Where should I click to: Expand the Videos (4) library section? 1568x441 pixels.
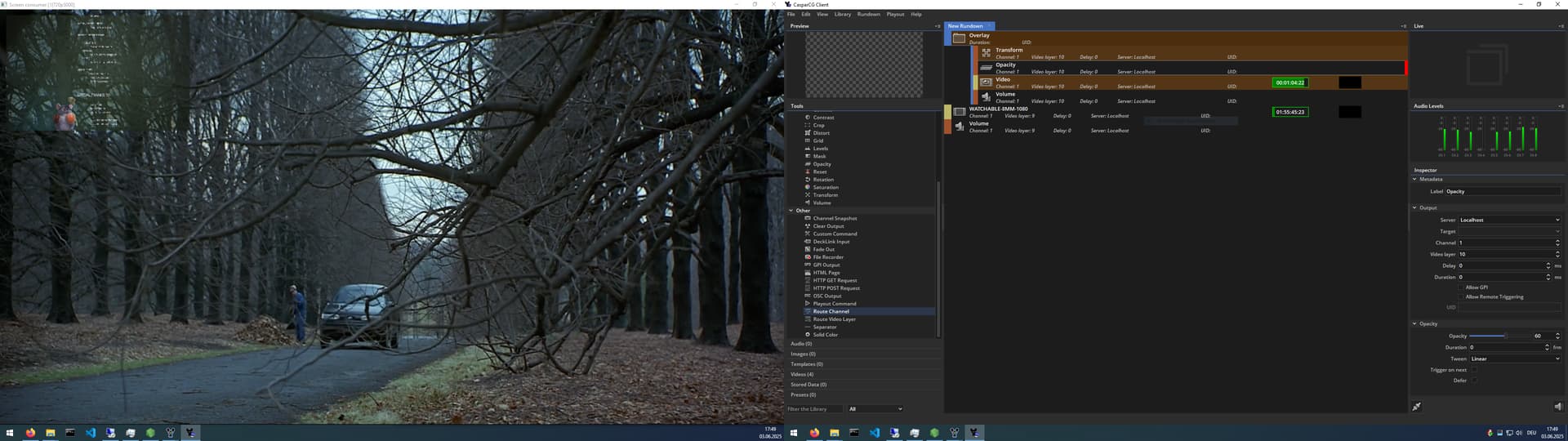pyautogui.click(x=863, y=374)
